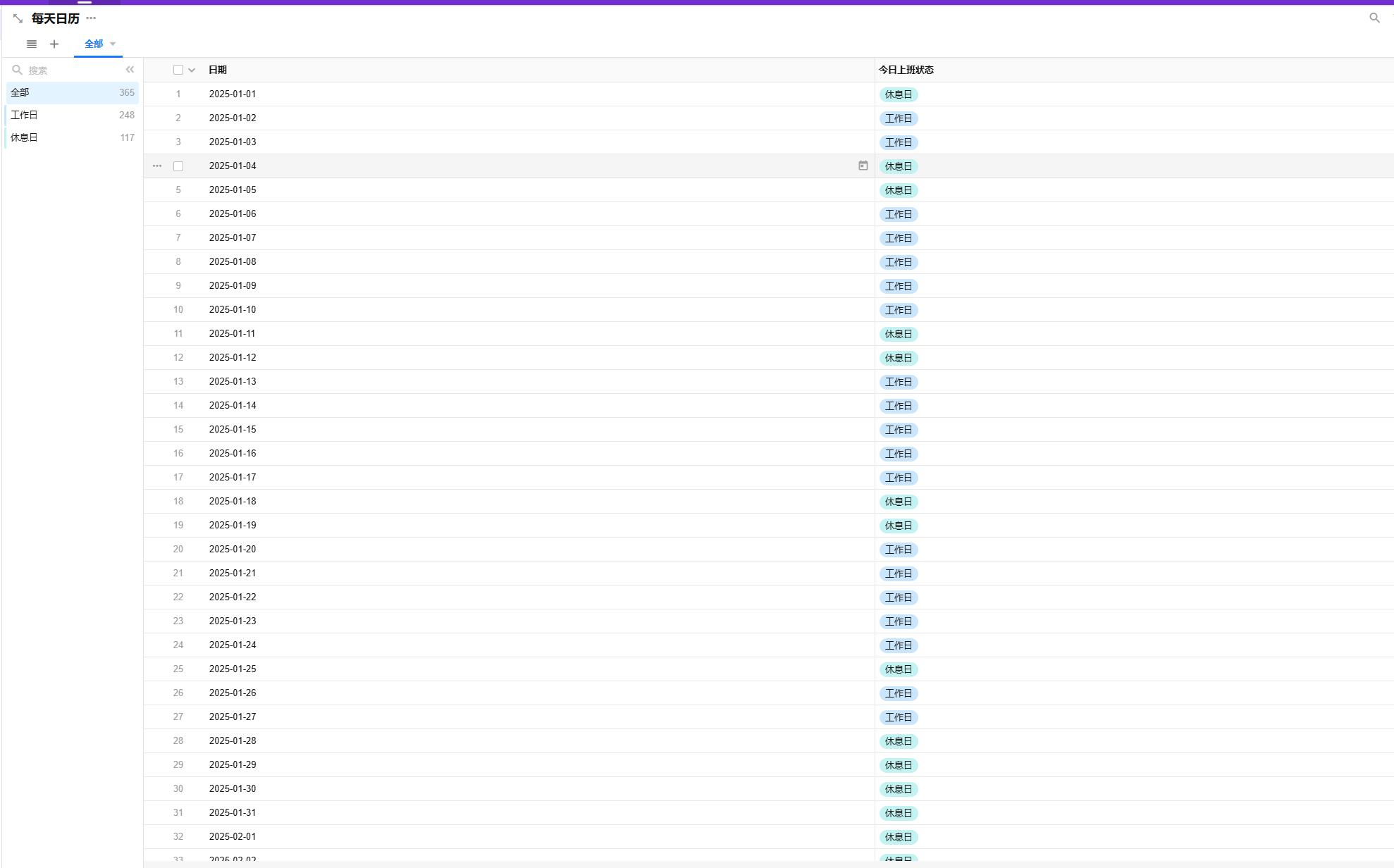Image resolution: width=1394 pixels, height=868 pixels.
Task: Click the 日期 column header
Action: 218,70
